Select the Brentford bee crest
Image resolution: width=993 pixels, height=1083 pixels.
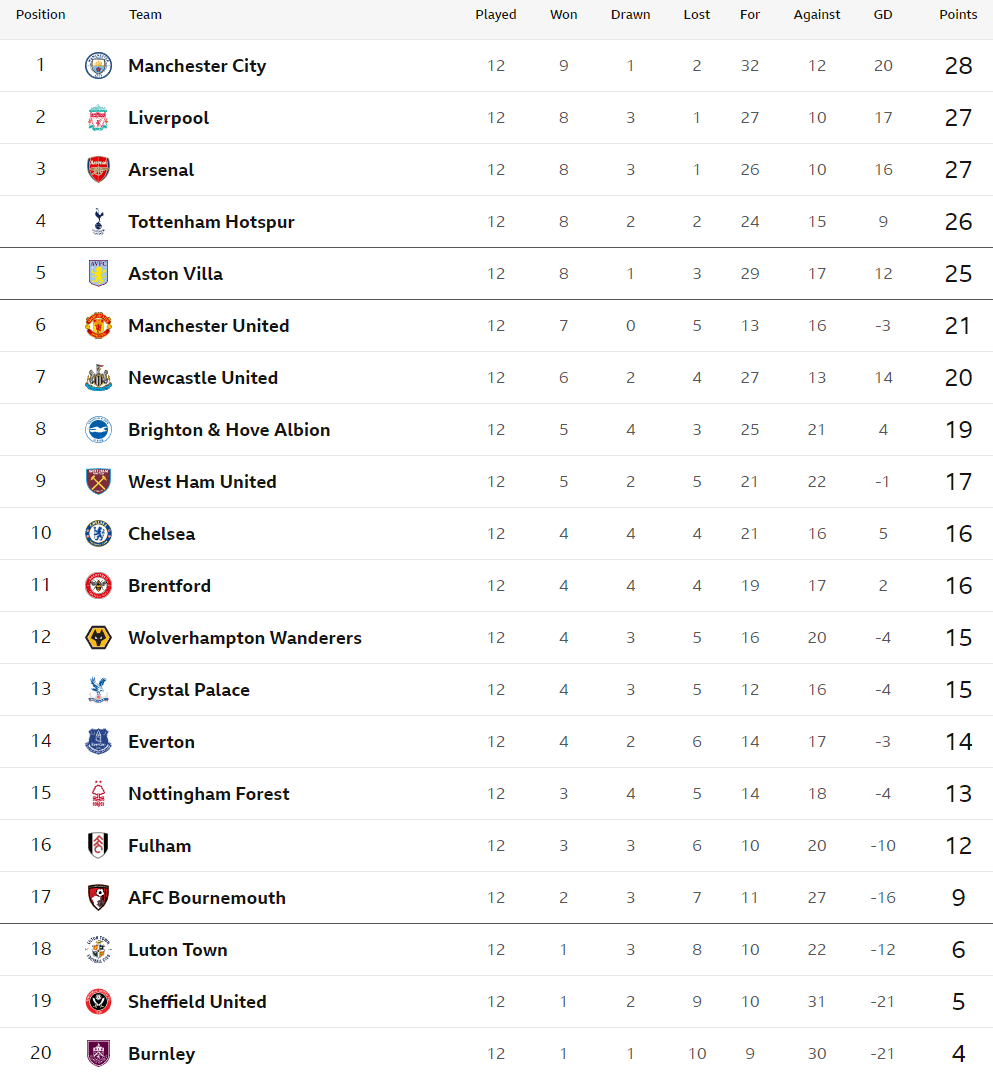coord(98,586)
